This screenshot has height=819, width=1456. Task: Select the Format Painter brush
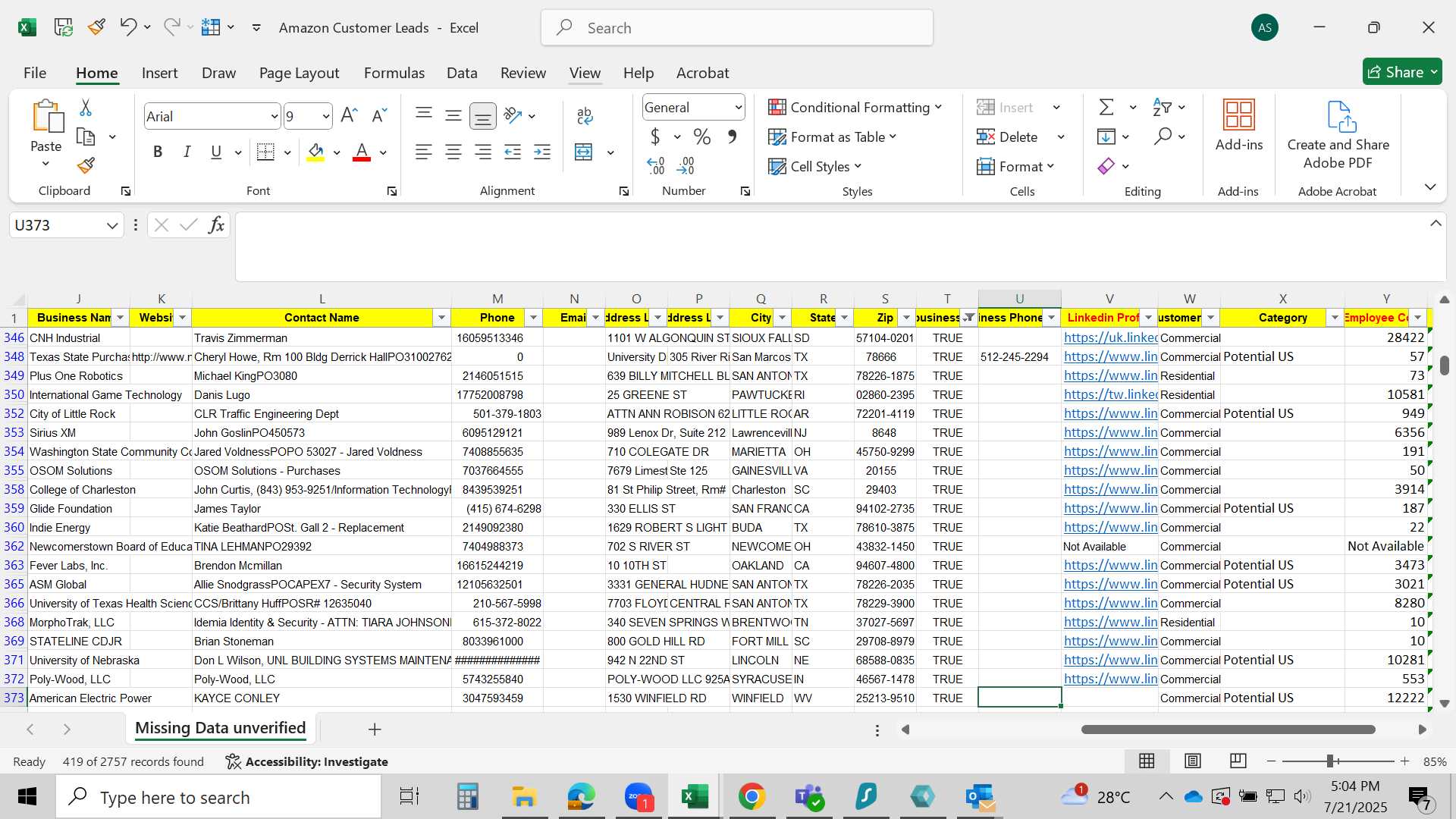(x=86, y=165)
